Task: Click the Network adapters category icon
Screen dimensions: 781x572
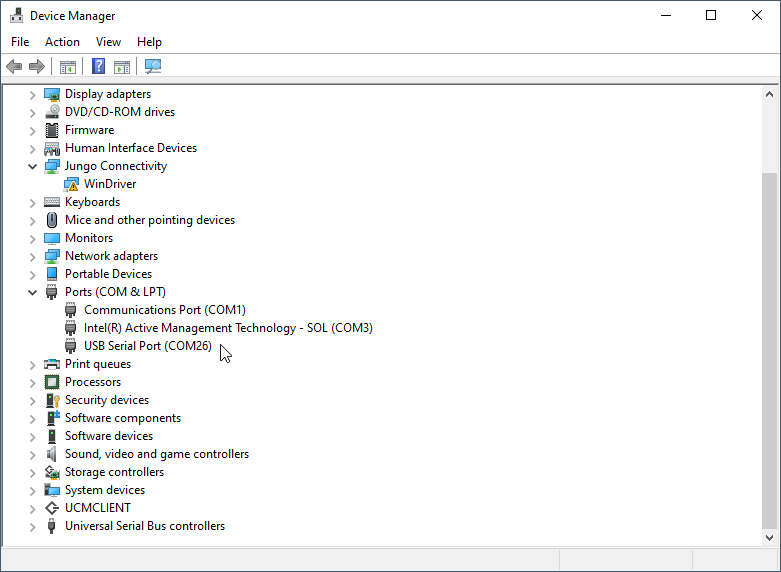Action: tap(52, 256)
